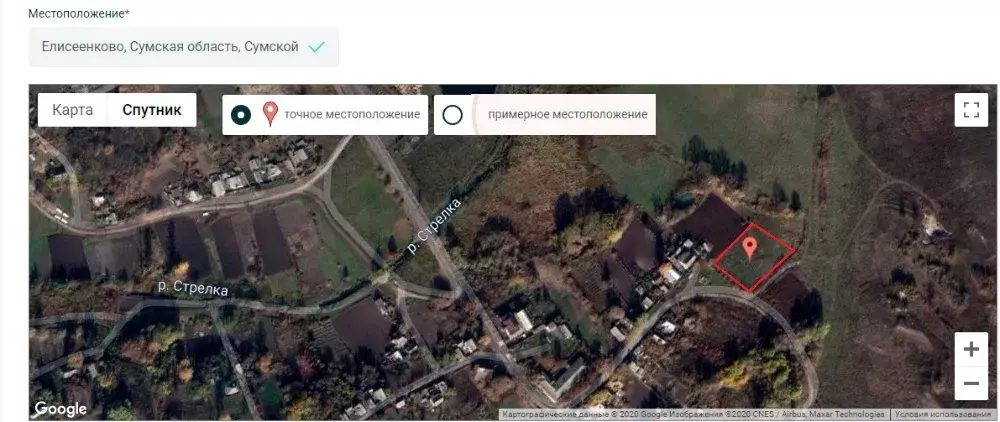Viewport: 1000px width, 422px height.
Task: Click the Местоположение field label
Action: [x=79, y=13]
